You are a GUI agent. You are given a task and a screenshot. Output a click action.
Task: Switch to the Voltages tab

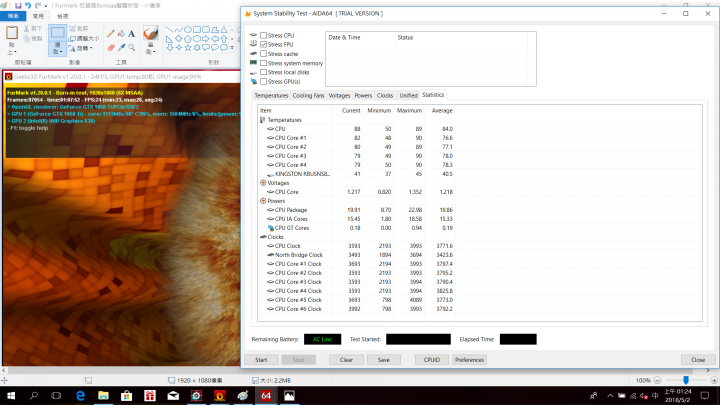point(339,96)
